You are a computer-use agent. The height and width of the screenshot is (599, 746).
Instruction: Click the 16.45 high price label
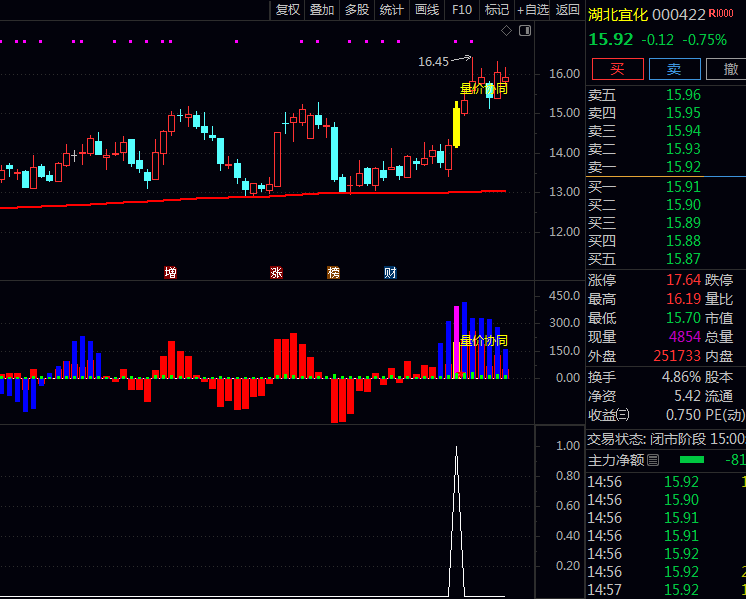(x=433, y=62)
